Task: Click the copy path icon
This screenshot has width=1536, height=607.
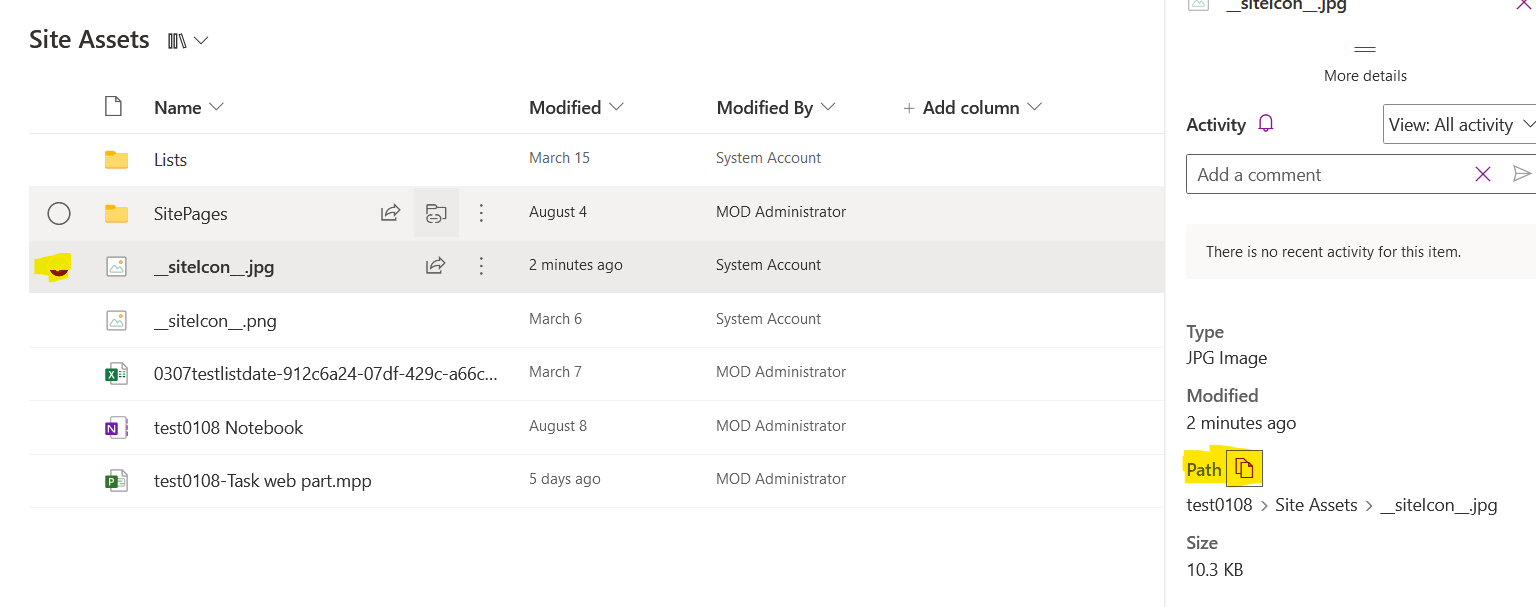Action: (1244, 468)
